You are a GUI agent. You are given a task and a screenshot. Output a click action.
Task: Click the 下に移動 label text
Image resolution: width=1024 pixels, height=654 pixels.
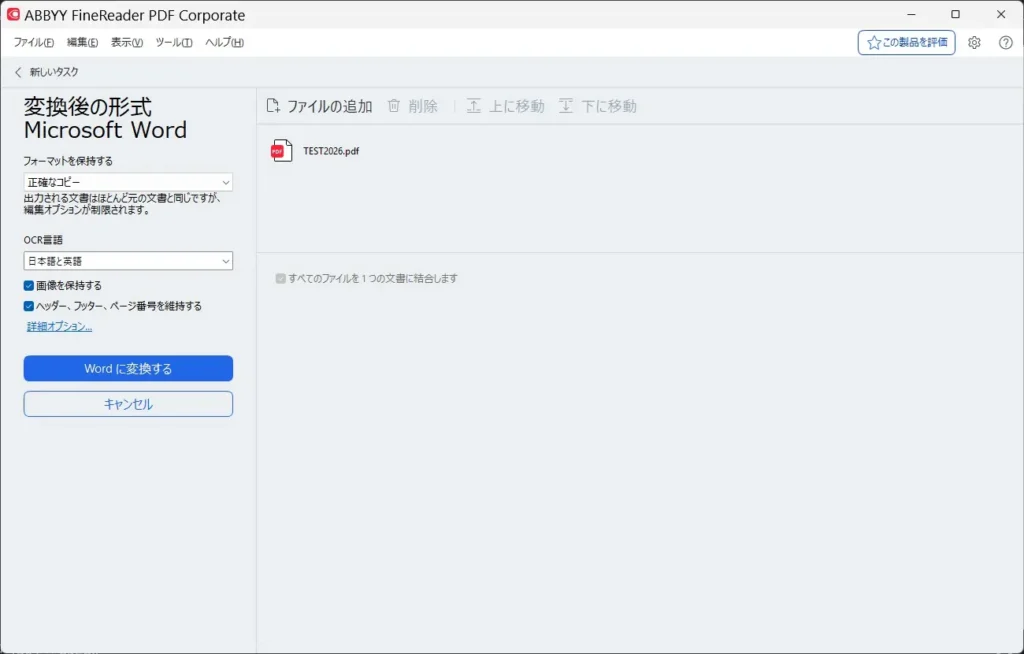click(x=609, y=106)
